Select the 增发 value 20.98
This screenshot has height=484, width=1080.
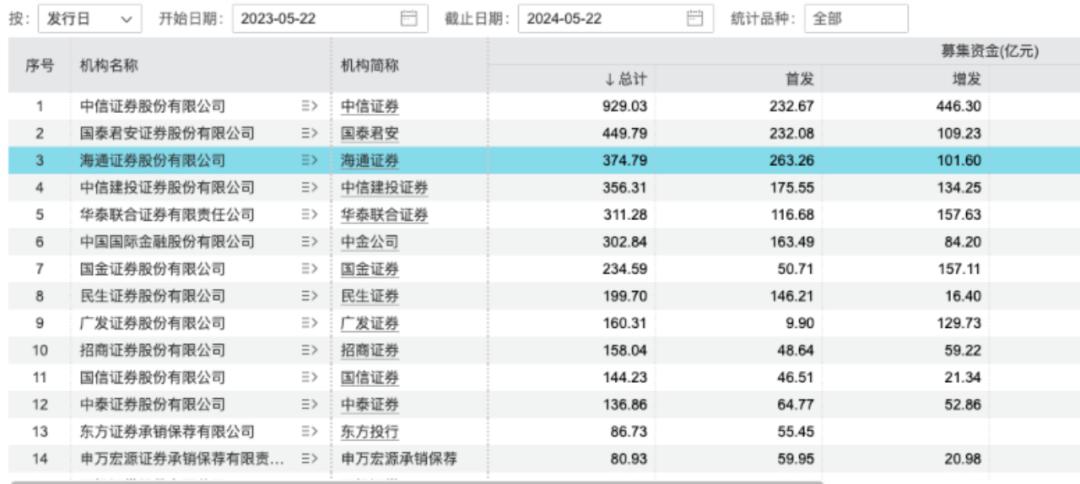(963, 459)
